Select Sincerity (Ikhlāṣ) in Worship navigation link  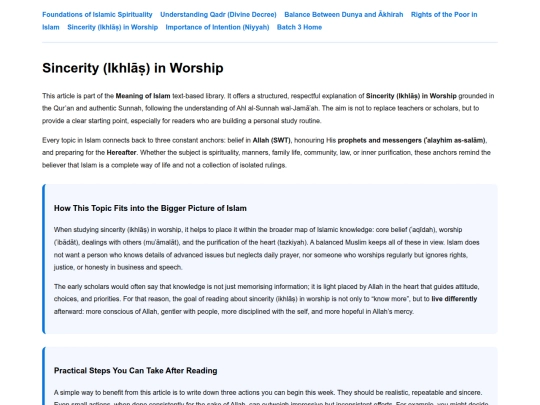113,27
